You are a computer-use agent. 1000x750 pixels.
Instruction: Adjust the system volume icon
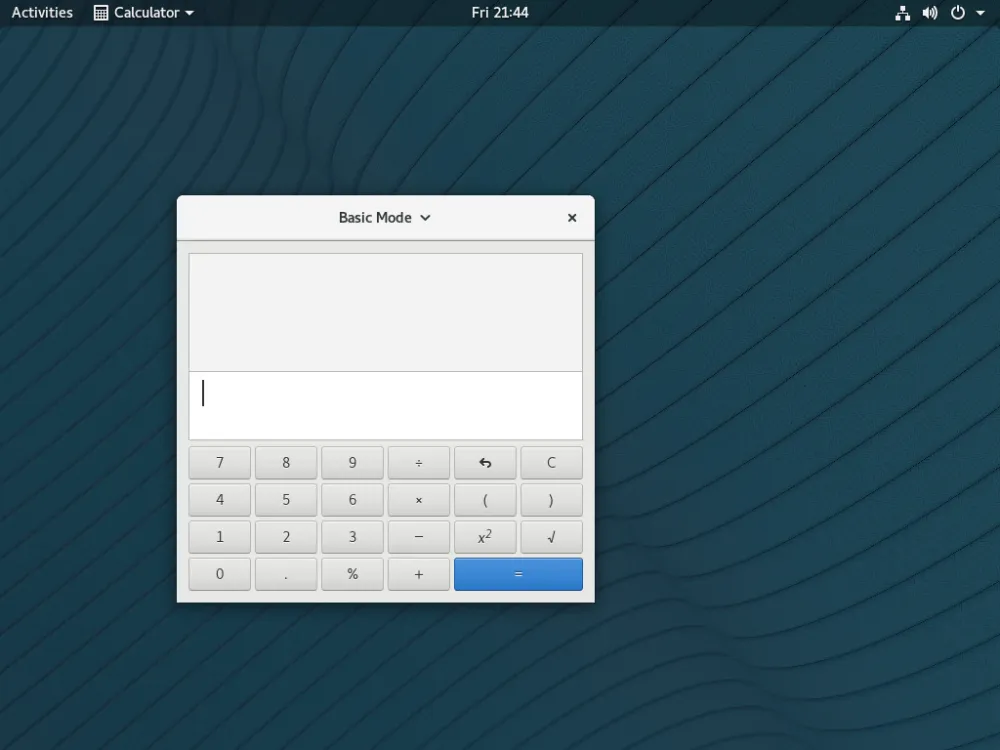928,13
